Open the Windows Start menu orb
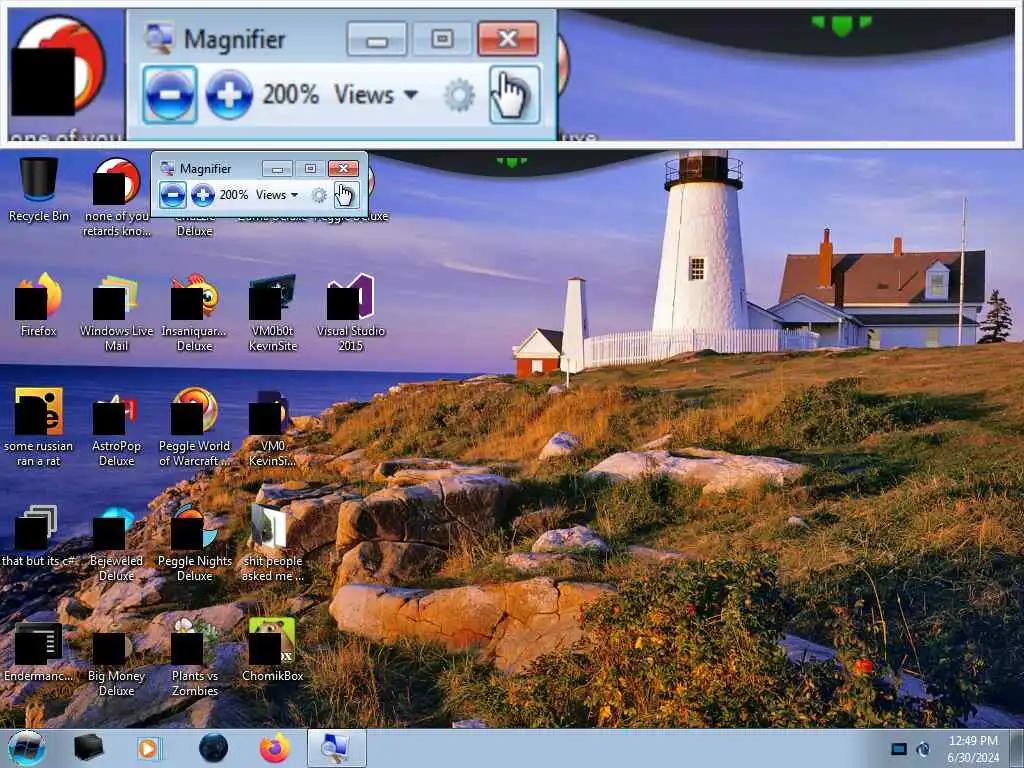 coord(27,748)
